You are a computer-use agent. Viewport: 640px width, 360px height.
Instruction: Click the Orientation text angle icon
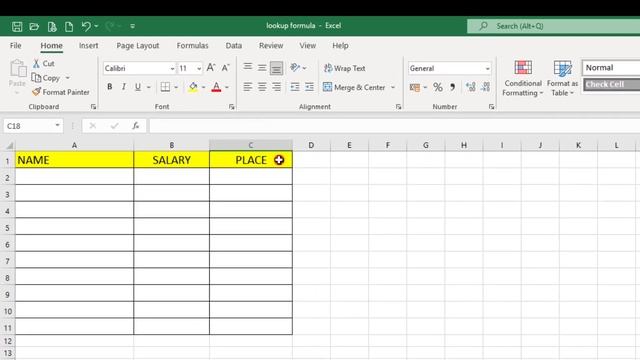tap(295, 67)
